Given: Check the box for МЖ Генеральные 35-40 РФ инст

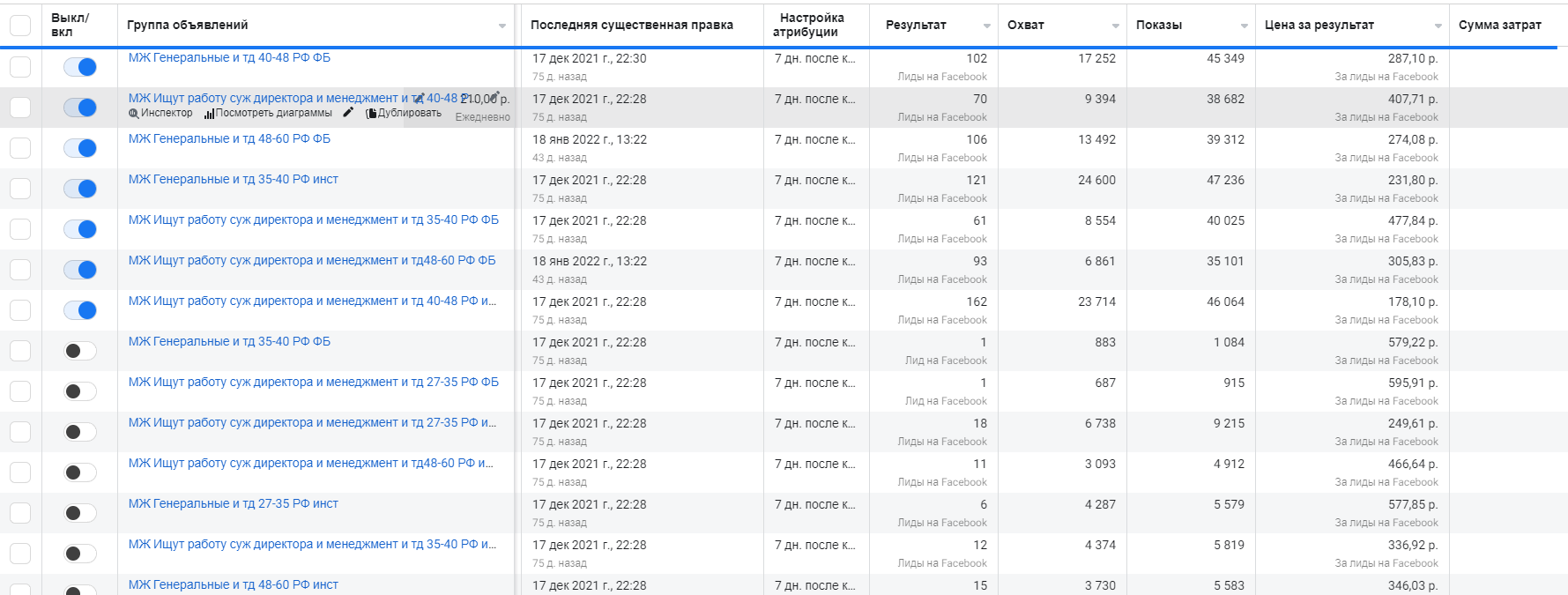Looking at the screenshot, I should [20, 189].
